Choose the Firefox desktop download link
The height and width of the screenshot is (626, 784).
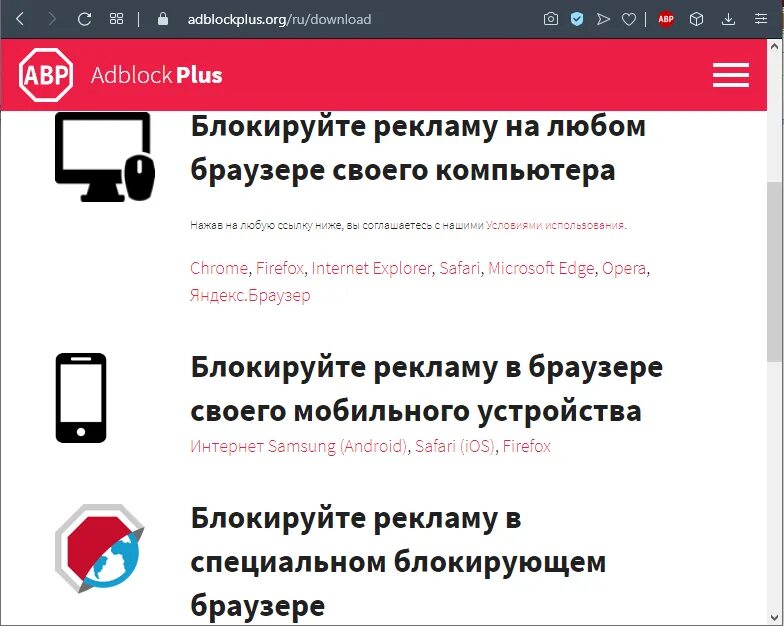(280, 268)
